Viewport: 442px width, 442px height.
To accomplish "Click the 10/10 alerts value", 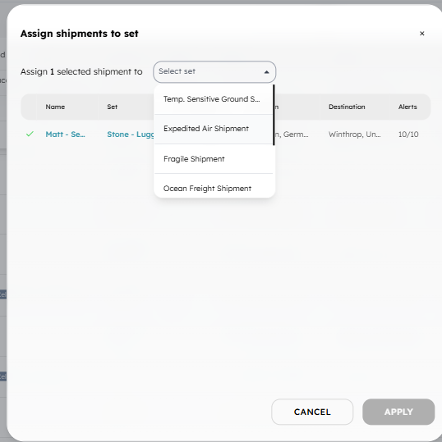I will [408, 134].
